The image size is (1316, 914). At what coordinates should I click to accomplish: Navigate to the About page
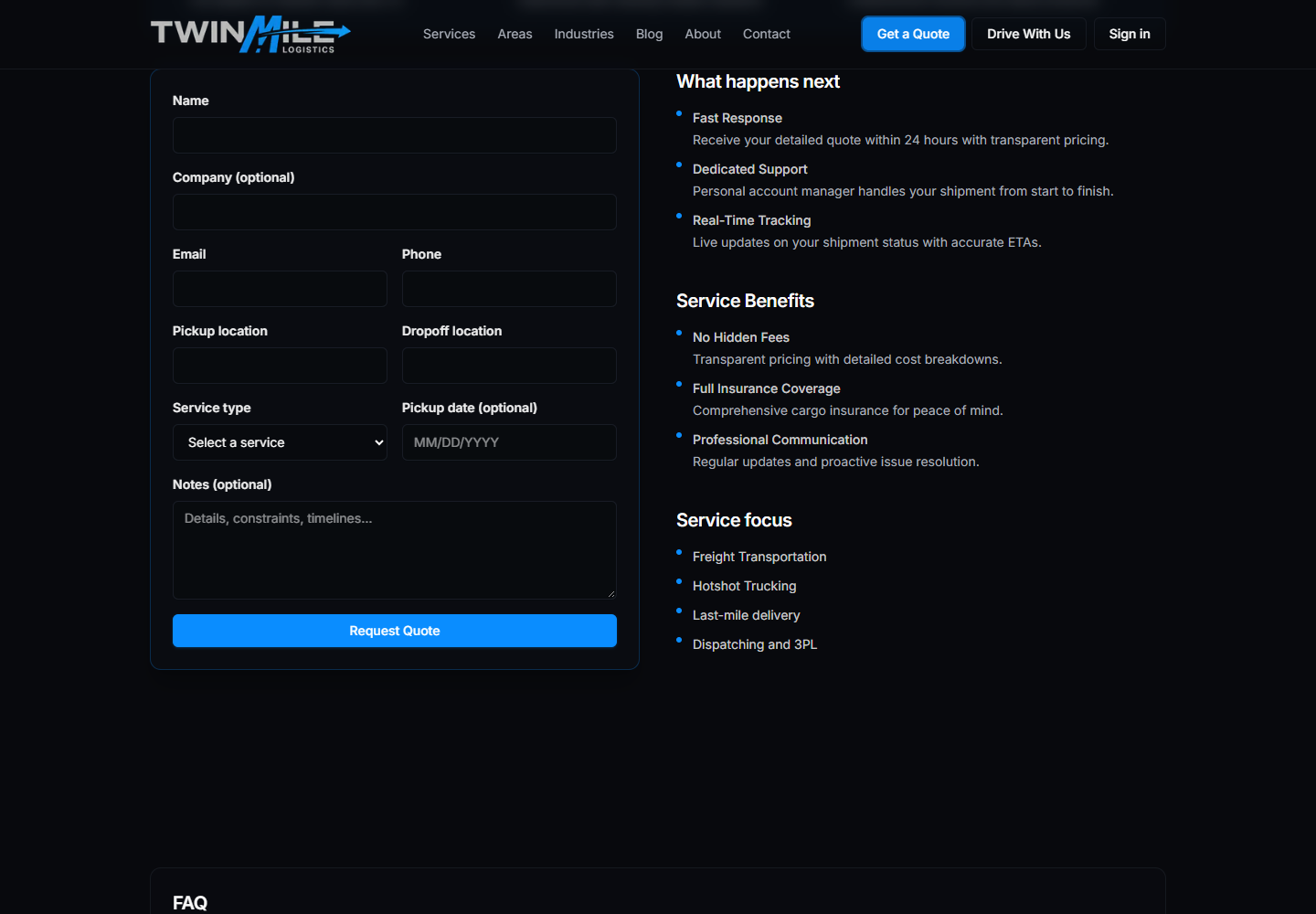tap(703, 34)
